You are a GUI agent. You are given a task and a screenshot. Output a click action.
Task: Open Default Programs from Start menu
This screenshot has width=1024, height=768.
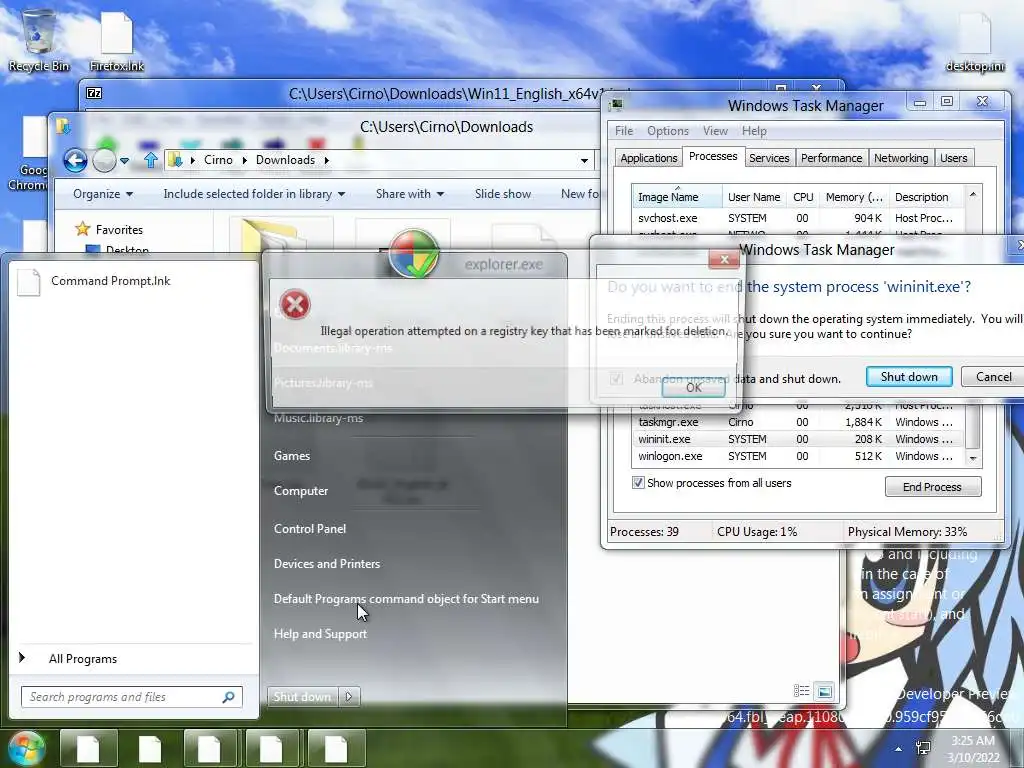point(406,599)
